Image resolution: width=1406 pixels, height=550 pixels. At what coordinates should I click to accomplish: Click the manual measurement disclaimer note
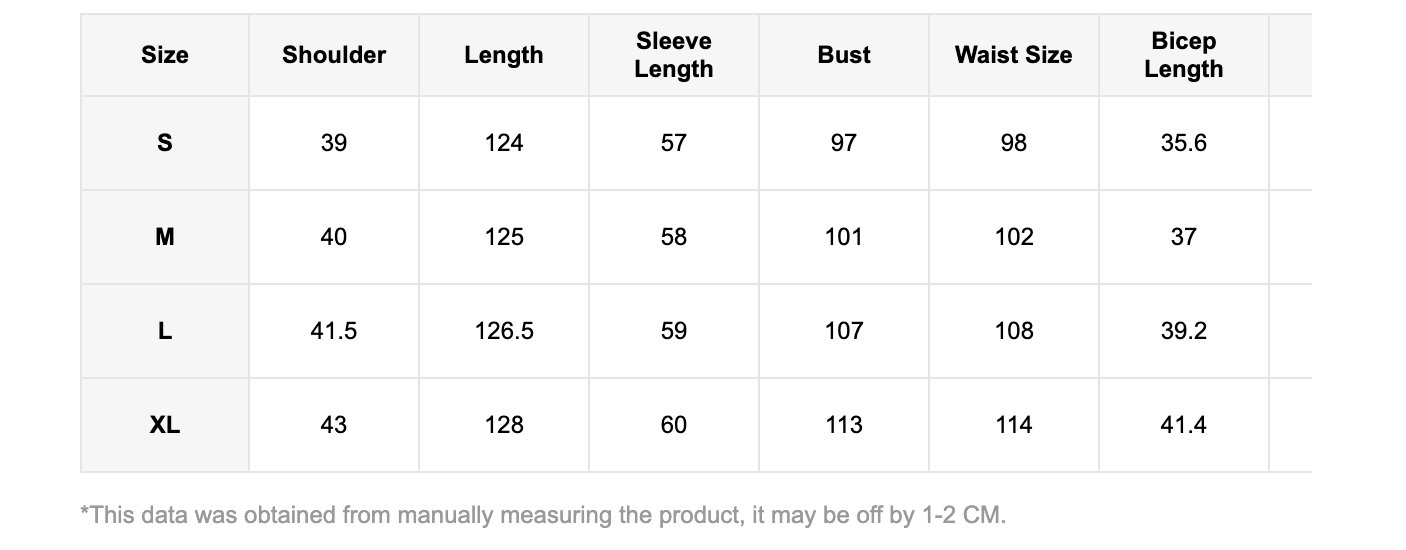tap(543, 516)
